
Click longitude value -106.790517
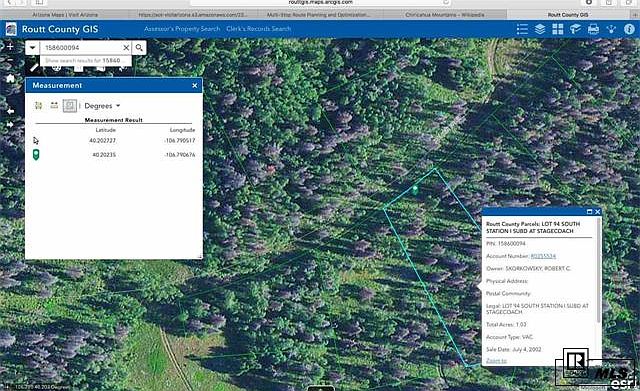[x=180, y=140]
